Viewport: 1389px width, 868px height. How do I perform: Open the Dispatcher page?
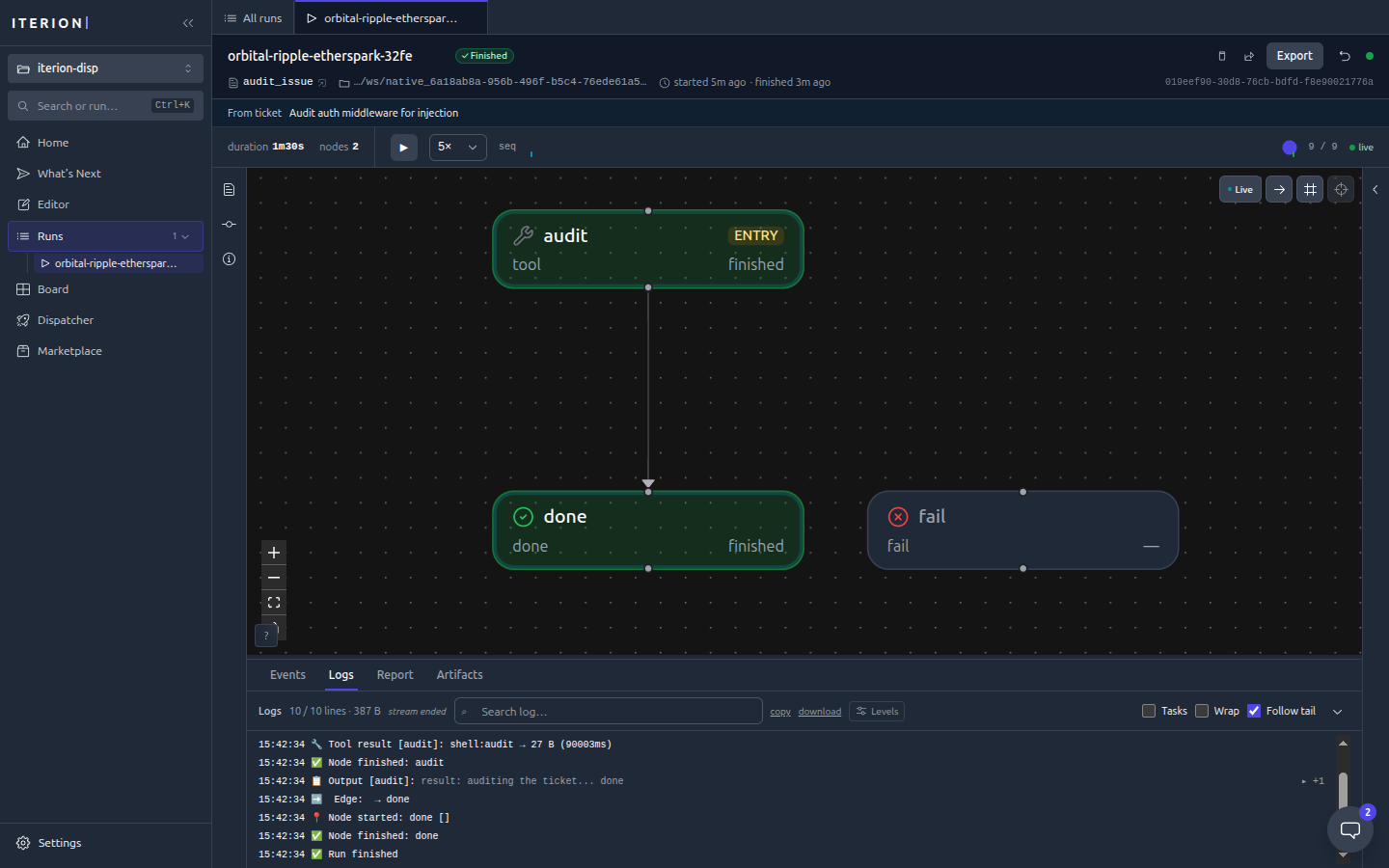pyautogui.click(x=105, y=320)
